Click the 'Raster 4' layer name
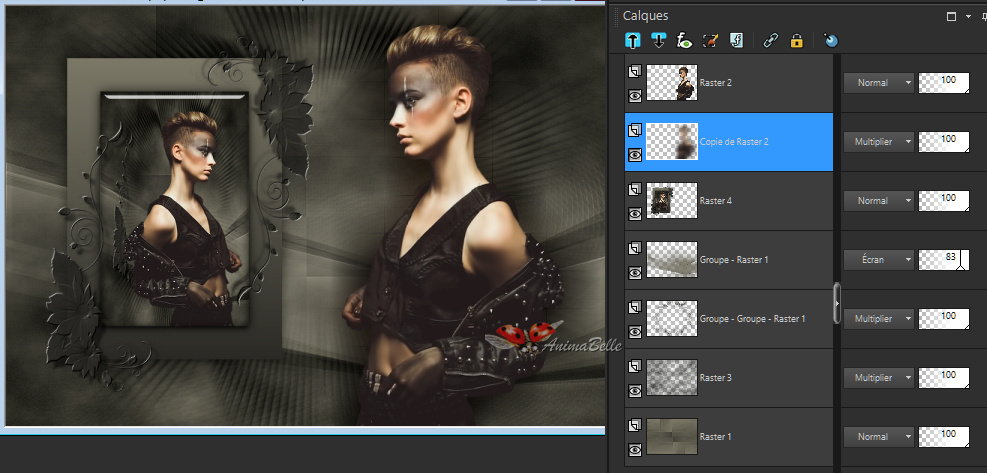Viewport: 987px width, 473px height. (x=716, y=200)
